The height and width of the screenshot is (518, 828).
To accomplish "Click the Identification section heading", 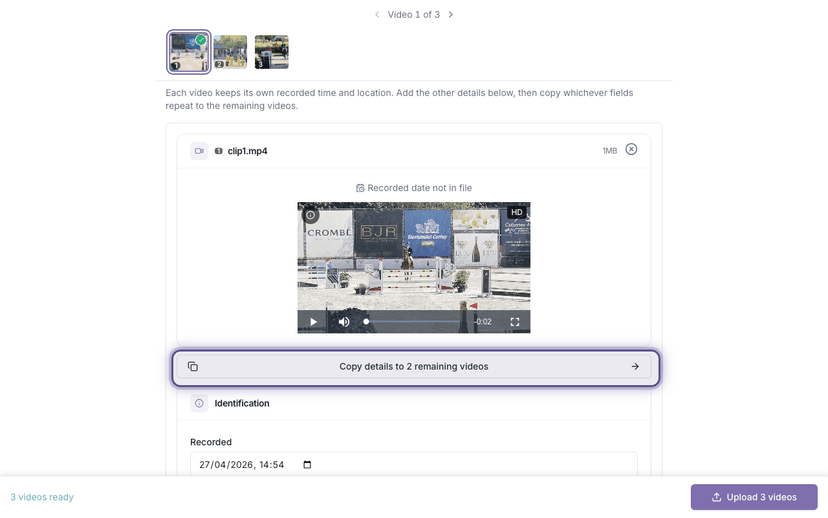I will coord(242,403).
